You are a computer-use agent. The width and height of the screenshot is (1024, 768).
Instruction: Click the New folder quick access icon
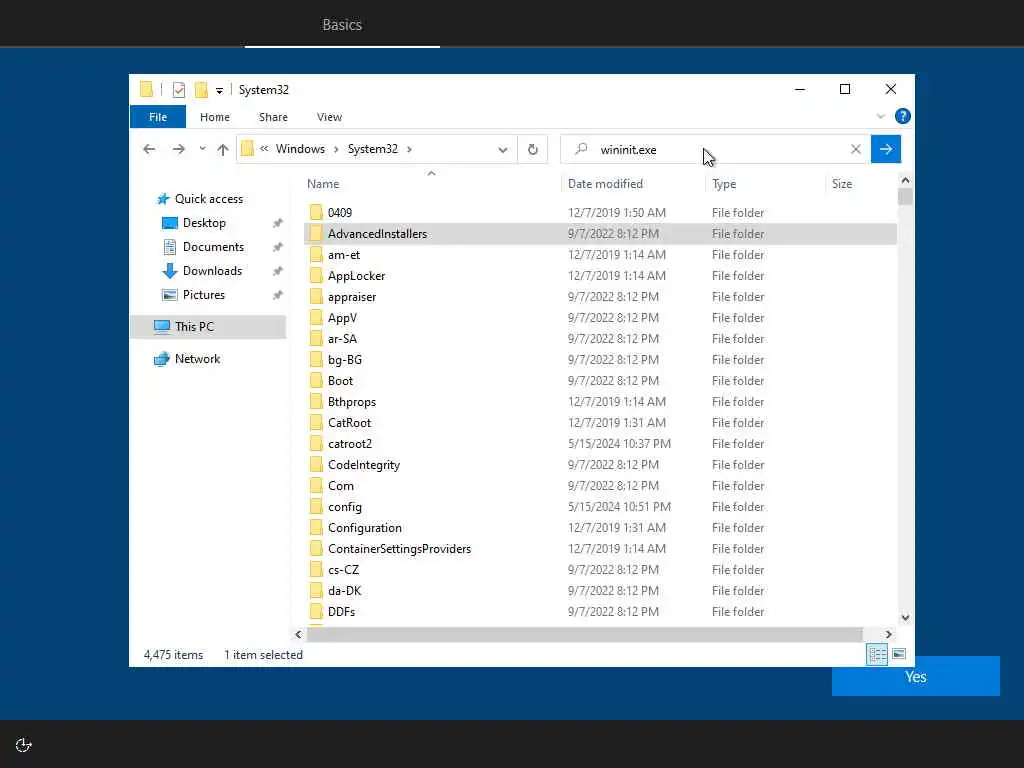[x=201, y=90]
